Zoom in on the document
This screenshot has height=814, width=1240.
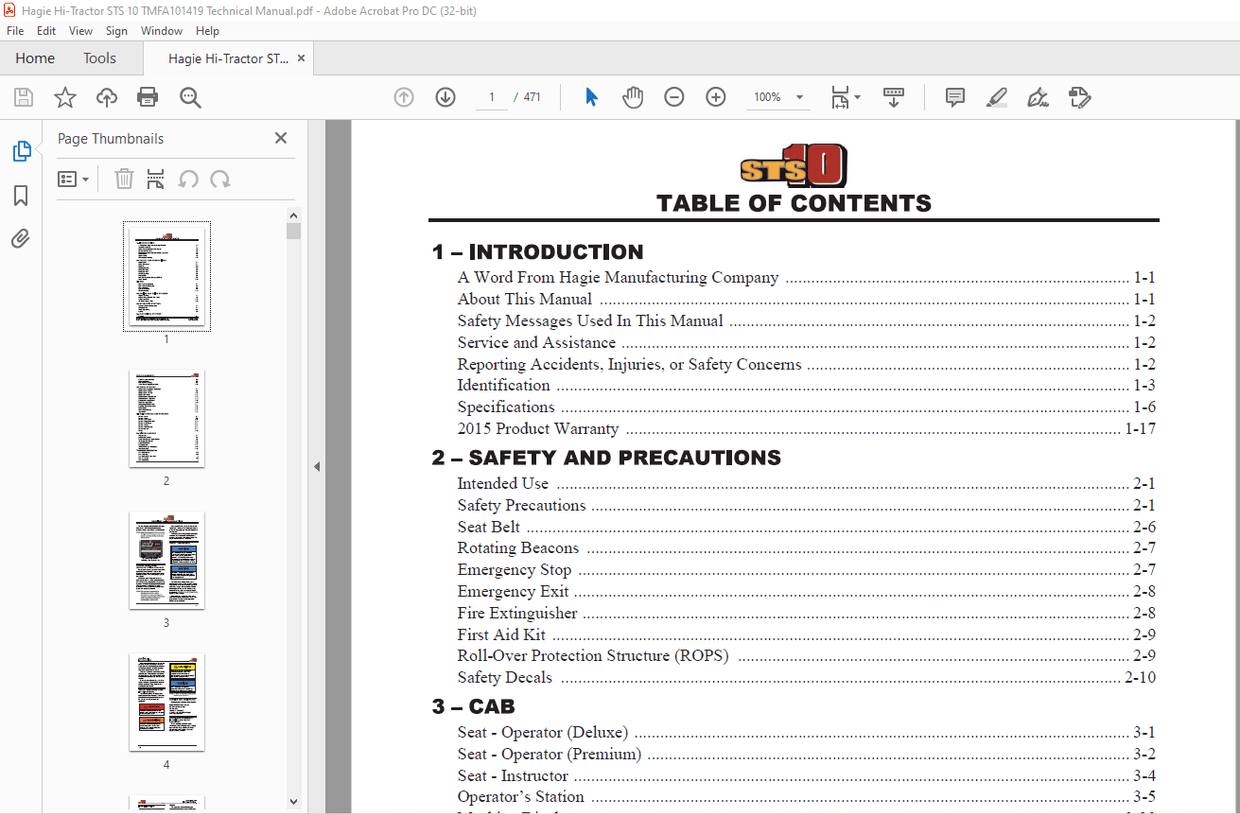tap(715, 97)
